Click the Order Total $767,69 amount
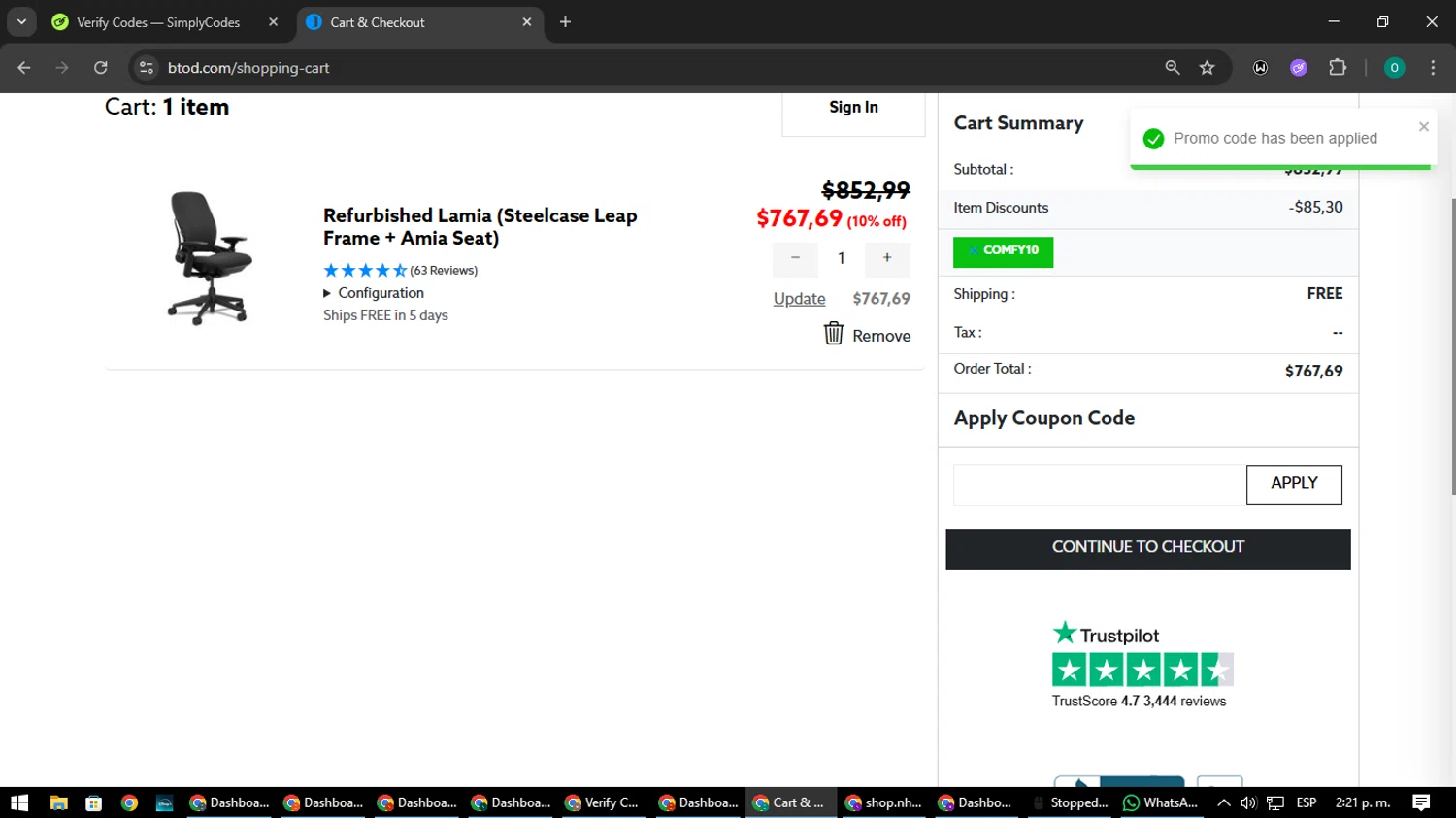Viewport: 1456px width, 818px height. click(1314, 371)
